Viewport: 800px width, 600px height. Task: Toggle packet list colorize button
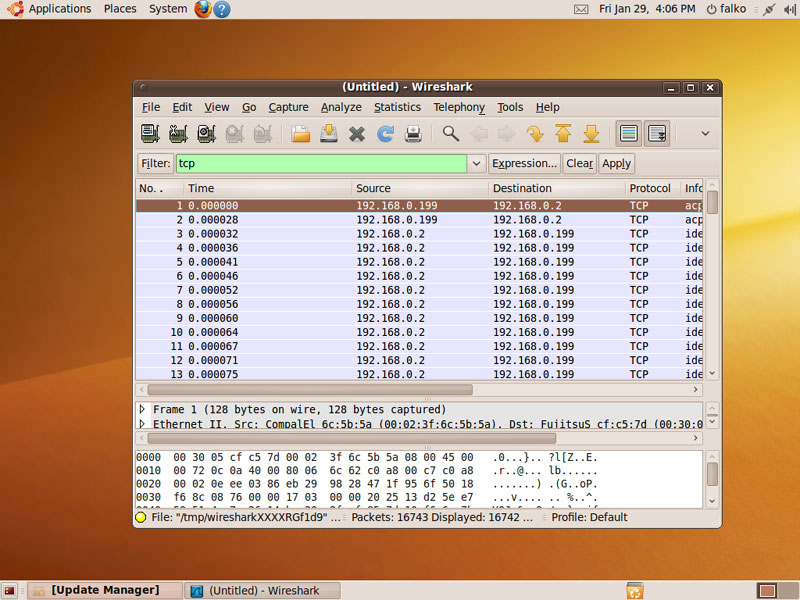coord(629,133)
